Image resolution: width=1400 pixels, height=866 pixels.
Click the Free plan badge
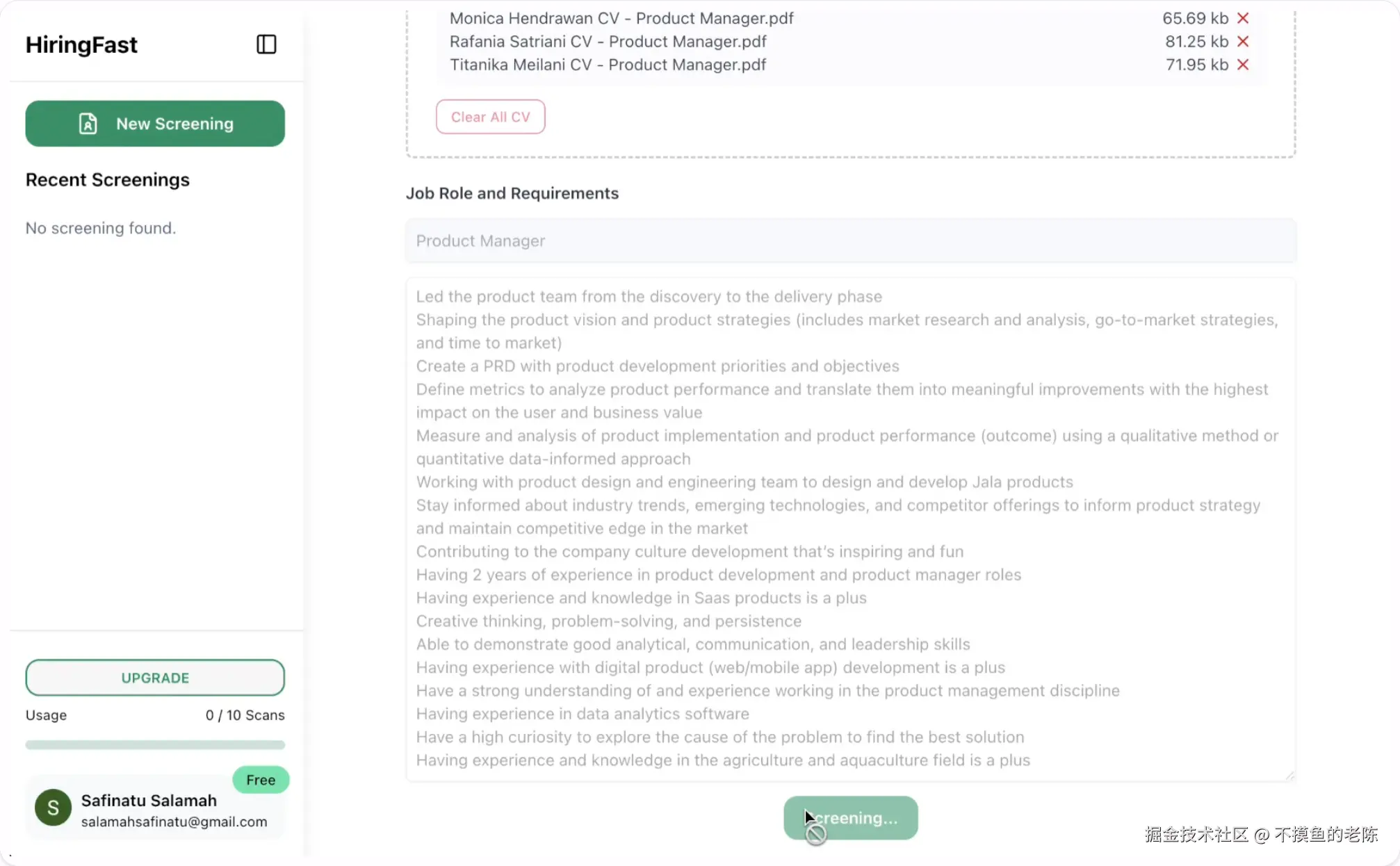tap(261, 780)
